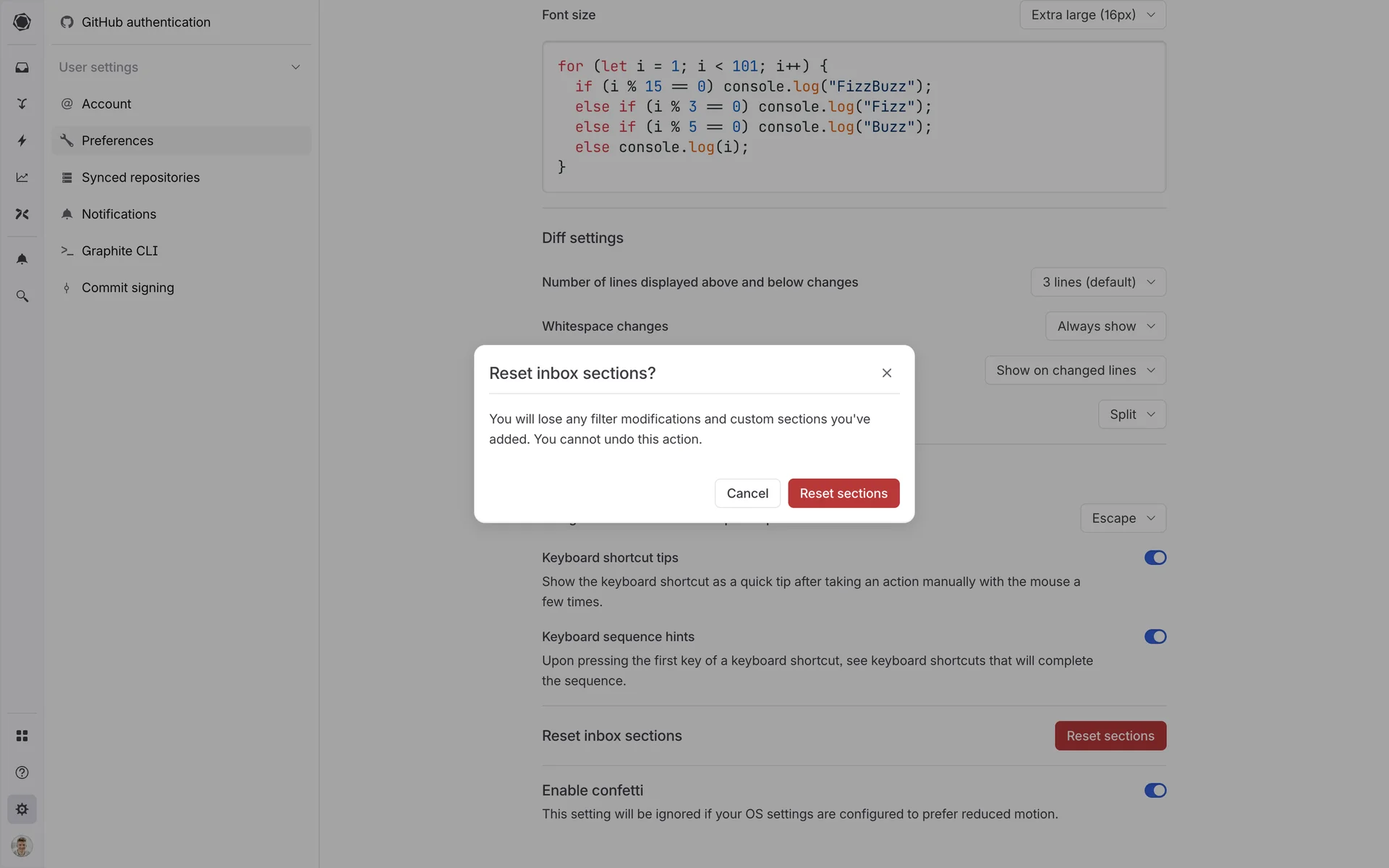Click the Graphite logo at top left
The image size is (1389, 868).
tap(22, 22)
